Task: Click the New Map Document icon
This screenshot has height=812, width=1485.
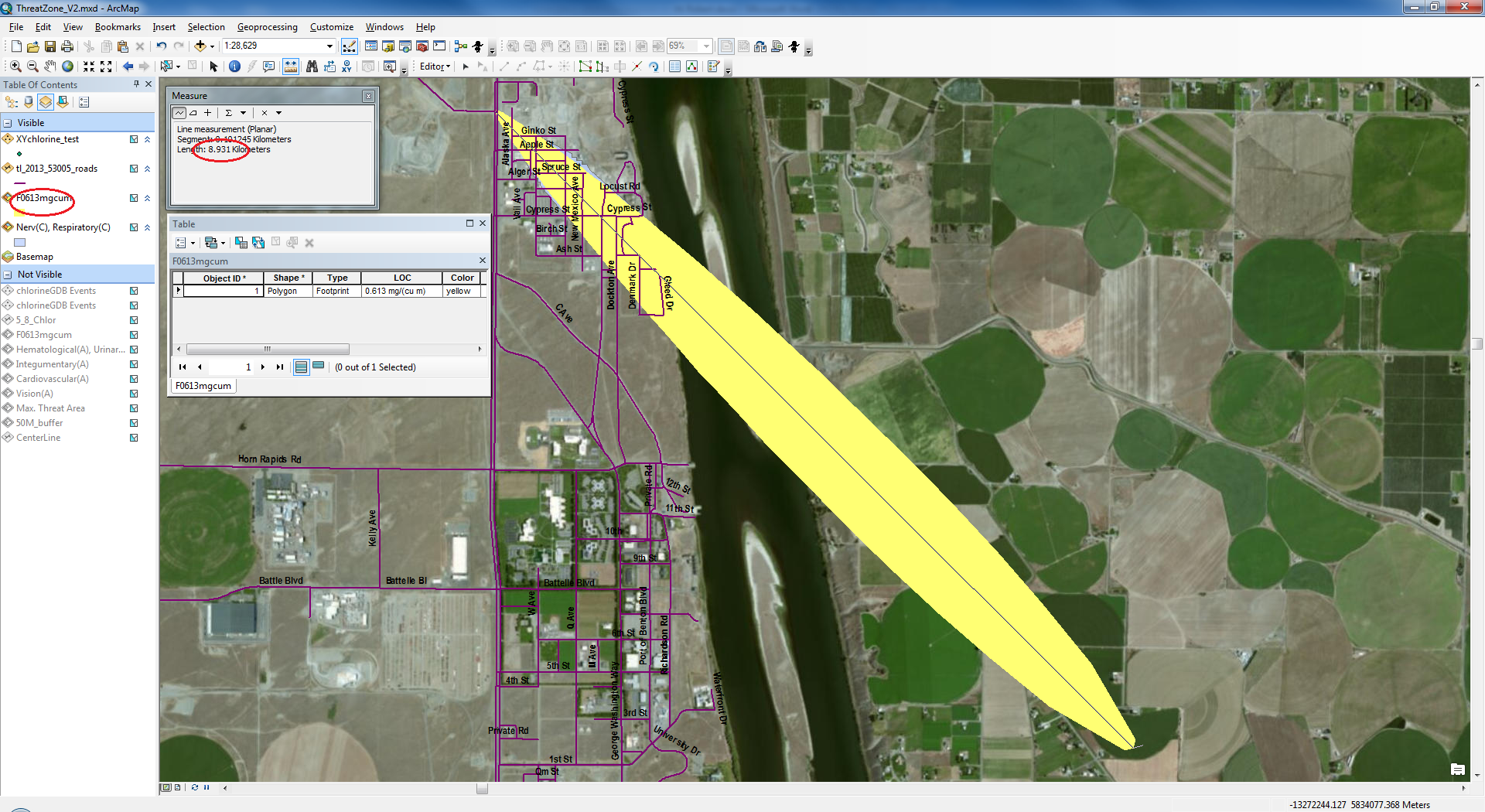Action: pos(16,46)
